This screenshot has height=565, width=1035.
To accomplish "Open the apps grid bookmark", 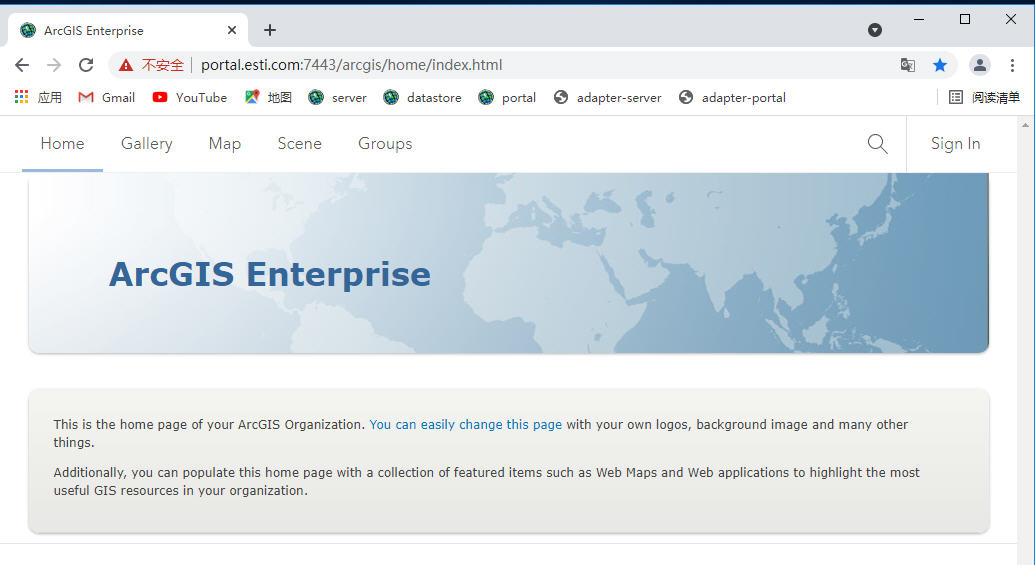I will pyautogui.click(x=38, y=97).
